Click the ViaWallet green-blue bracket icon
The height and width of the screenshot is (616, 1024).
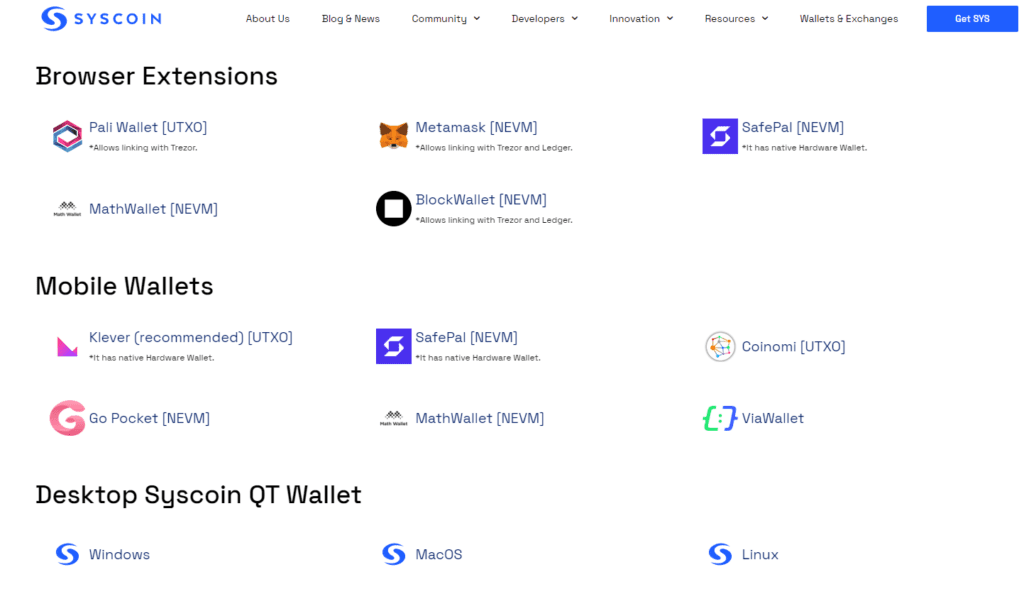(x=720, y=418)
